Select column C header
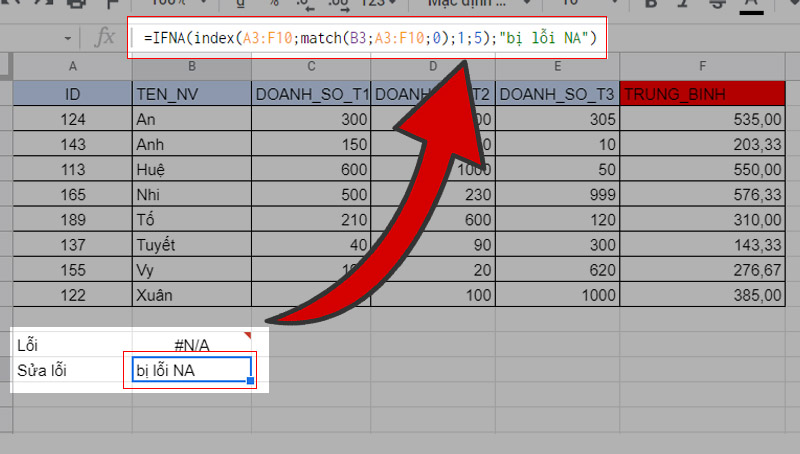 pos(311,67)
